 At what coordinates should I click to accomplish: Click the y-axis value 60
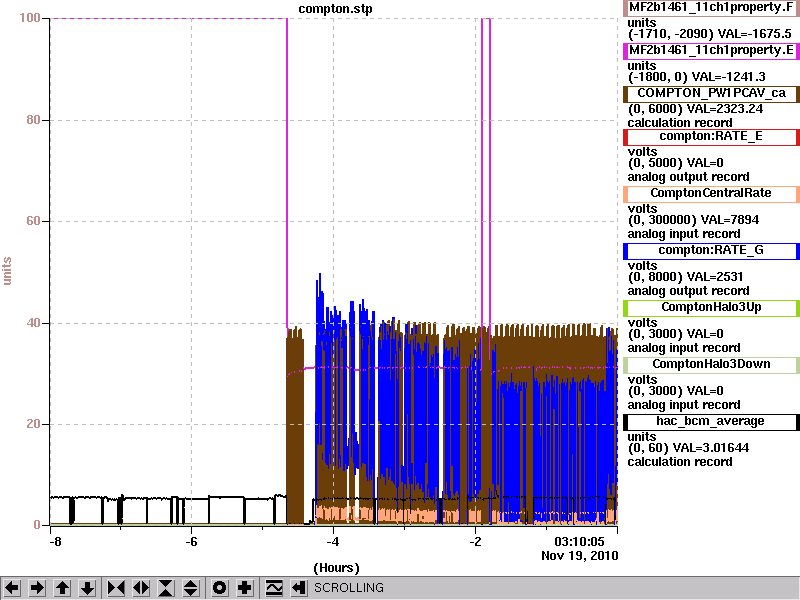pyautogui.click(x=33, y=221)
